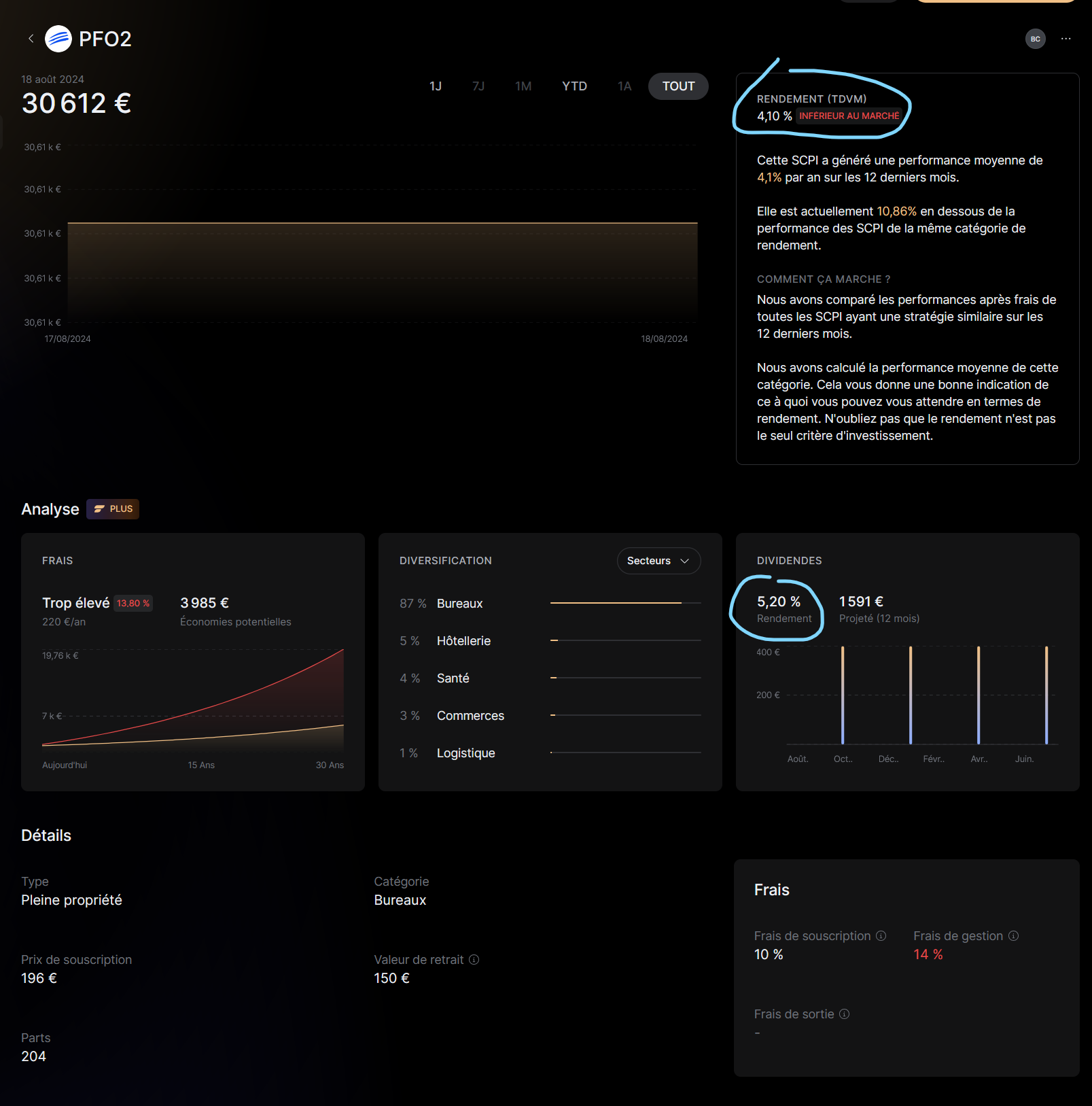This screenshot has height=1106, width=1092.
Task: Click the Bureaux category value in Détails
Action: (x=400, y=900)
